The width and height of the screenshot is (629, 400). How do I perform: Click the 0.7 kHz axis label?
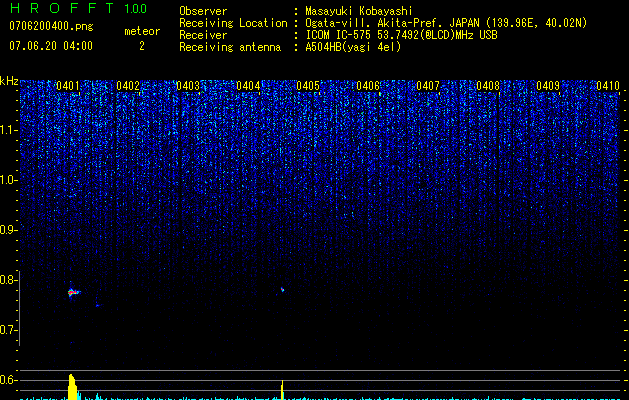click(9, 330)
